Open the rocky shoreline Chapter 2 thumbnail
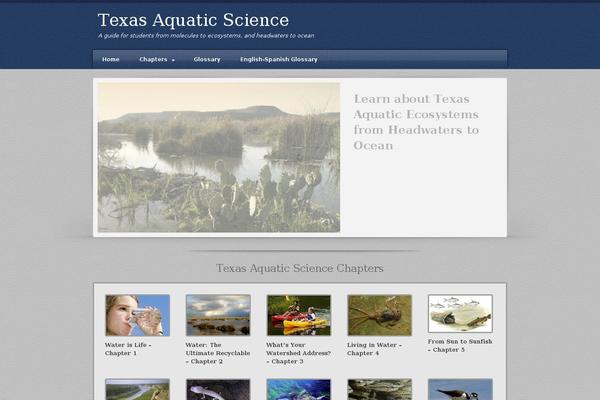The height and width of the screenshot is (400, 600). (218, 315)
